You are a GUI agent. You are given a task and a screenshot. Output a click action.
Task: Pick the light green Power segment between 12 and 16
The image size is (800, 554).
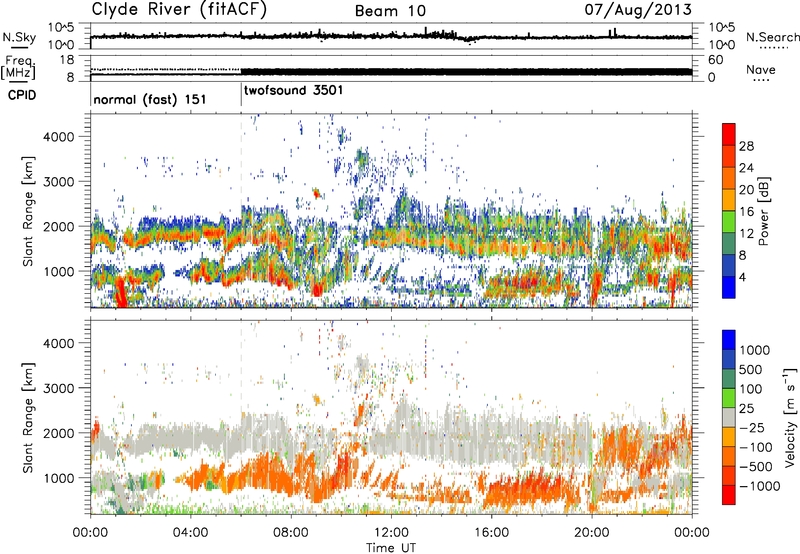point(729,222)
